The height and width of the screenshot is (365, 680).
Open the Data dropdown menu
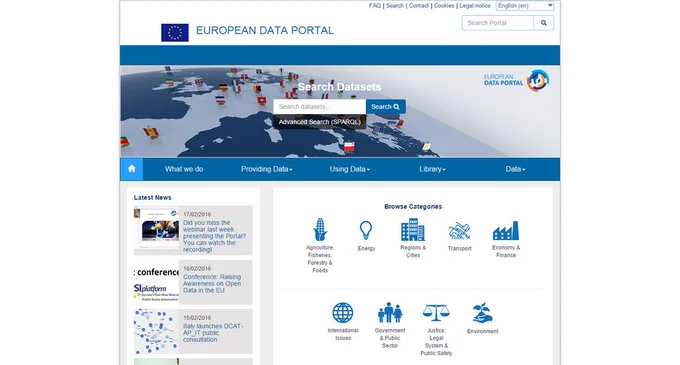pyautogui.click(x=515, y=169)
